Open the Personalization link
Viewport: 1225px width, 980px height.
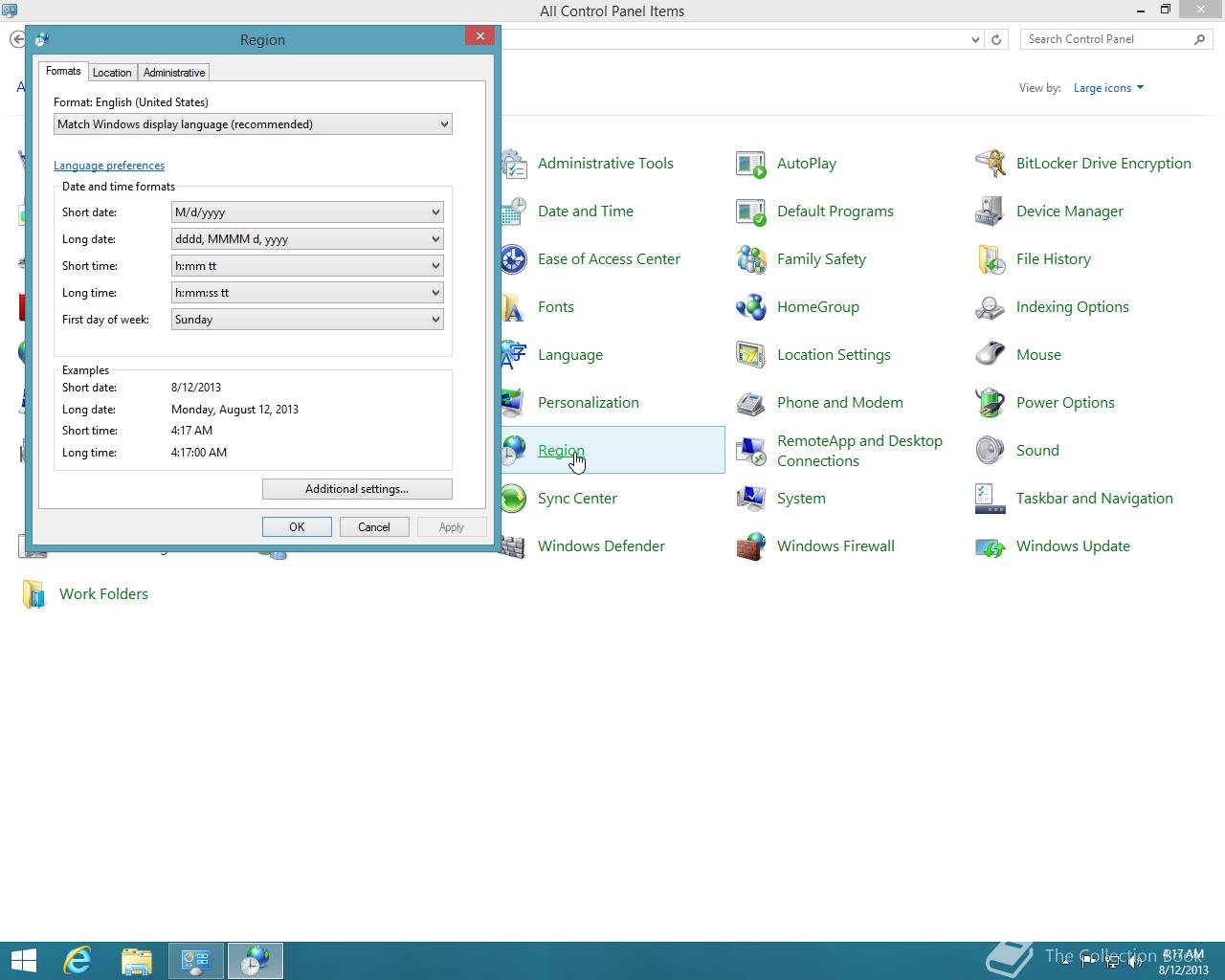tap(589, 403)
